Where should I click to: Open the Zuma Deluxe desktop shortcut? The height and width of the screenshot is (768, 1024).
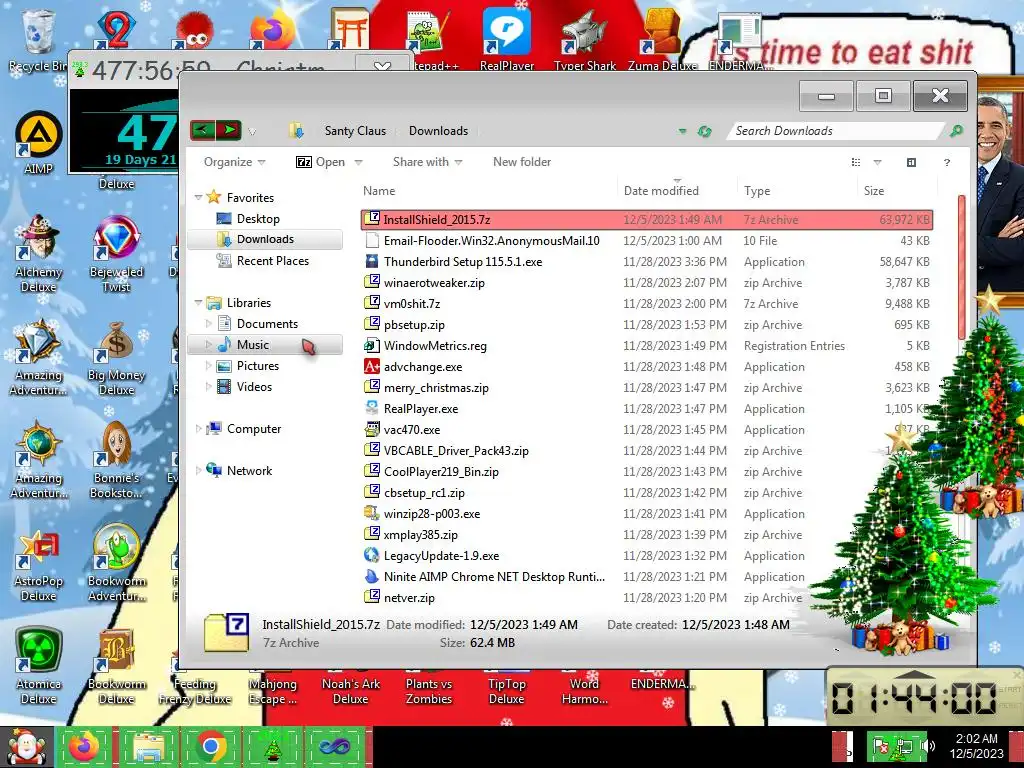pyautogui.click(x=662, y=39)
